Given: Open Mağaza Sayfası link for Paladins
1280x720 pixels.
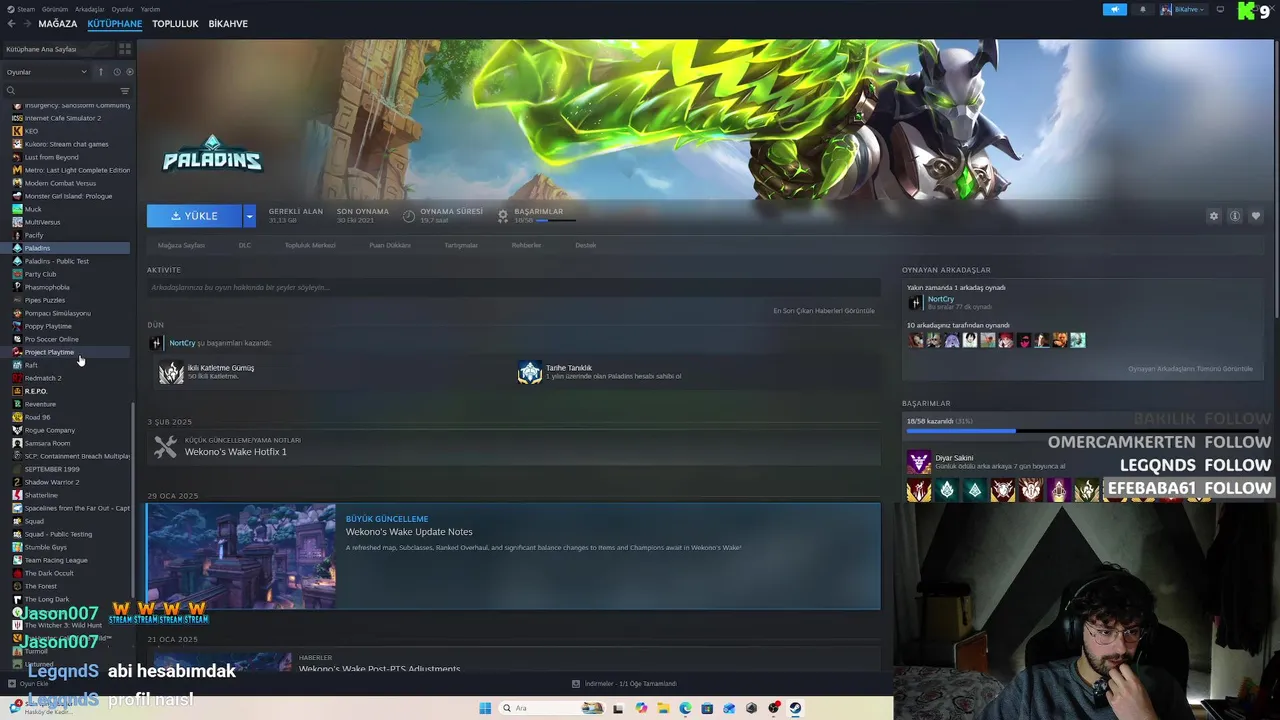Looking at the screenshot, I should tap(181, 245).
